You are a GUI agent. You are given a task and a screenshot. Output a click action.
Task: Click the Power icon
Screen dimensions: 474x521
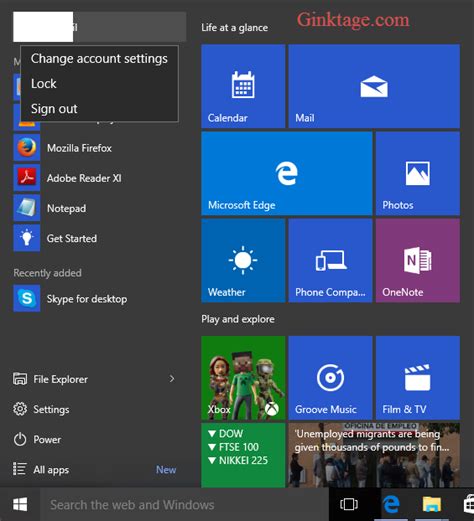click(20, 439)
